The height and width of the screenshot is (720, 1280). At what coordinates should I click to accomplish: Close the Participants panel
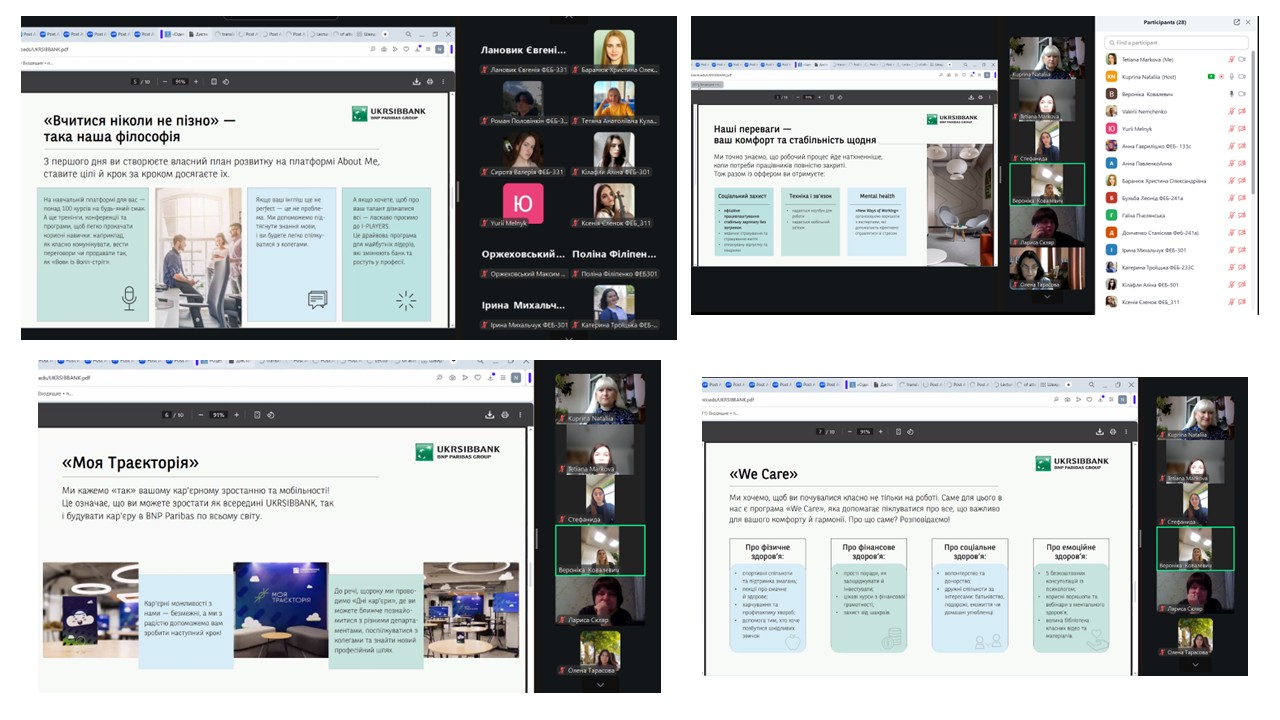coord(1250,22)
